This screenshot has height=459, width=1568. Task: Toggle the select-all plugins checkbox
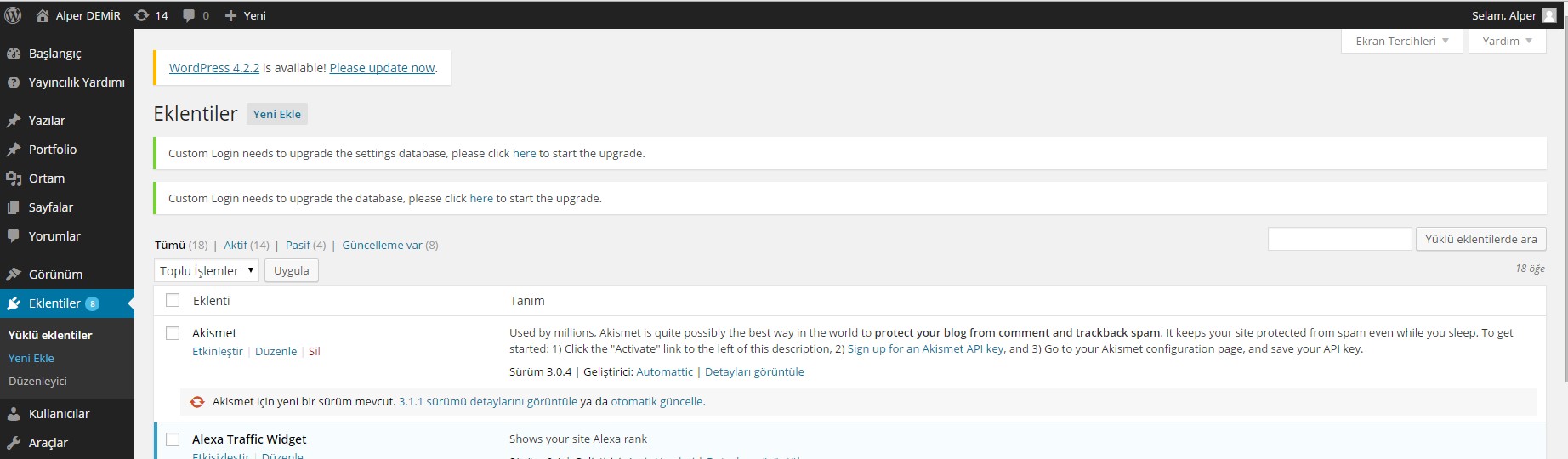pyautogui.click(x=173, y=300)
